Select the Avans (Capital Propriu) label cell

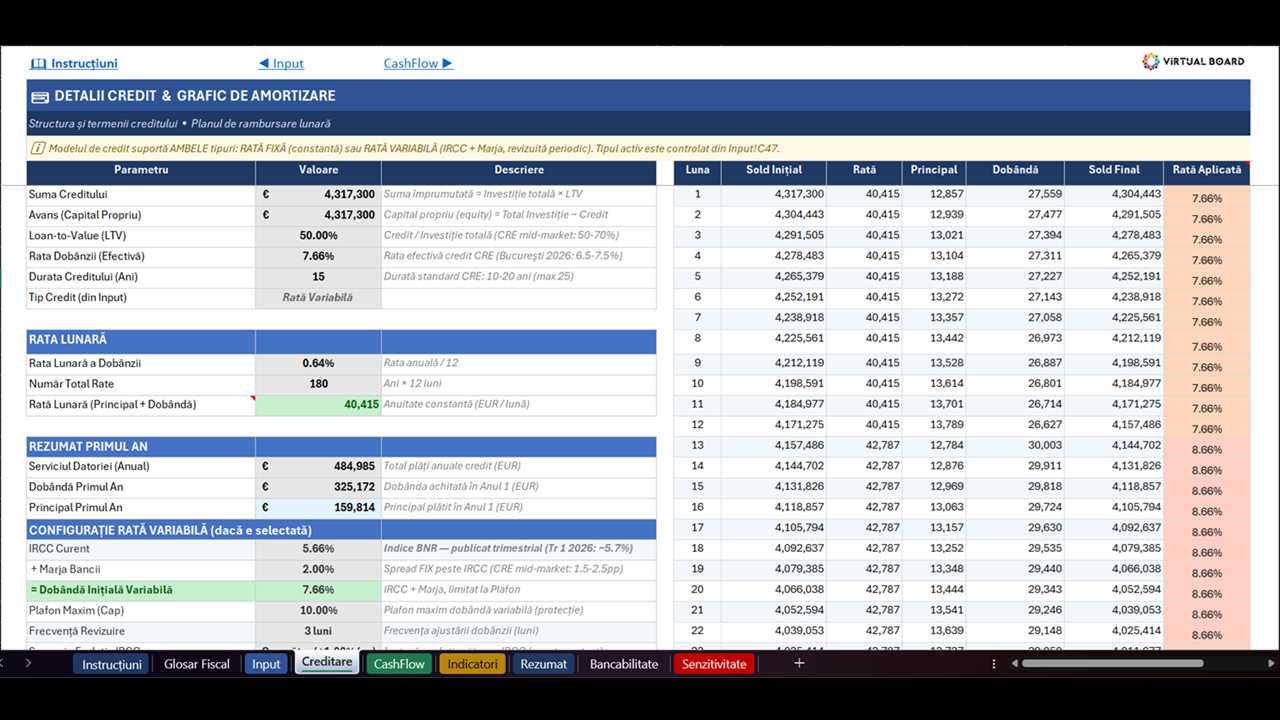pos(141,215)
